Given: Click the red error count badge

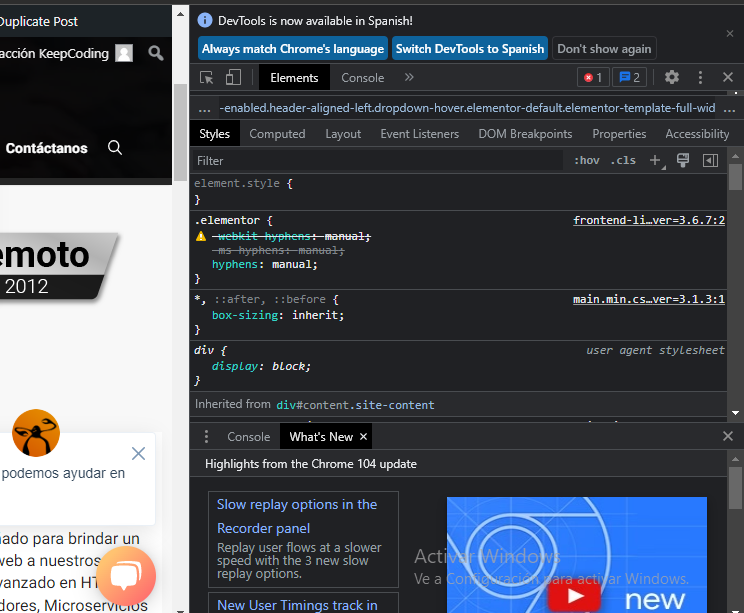Looking at the screenshot, I should 593,77.
